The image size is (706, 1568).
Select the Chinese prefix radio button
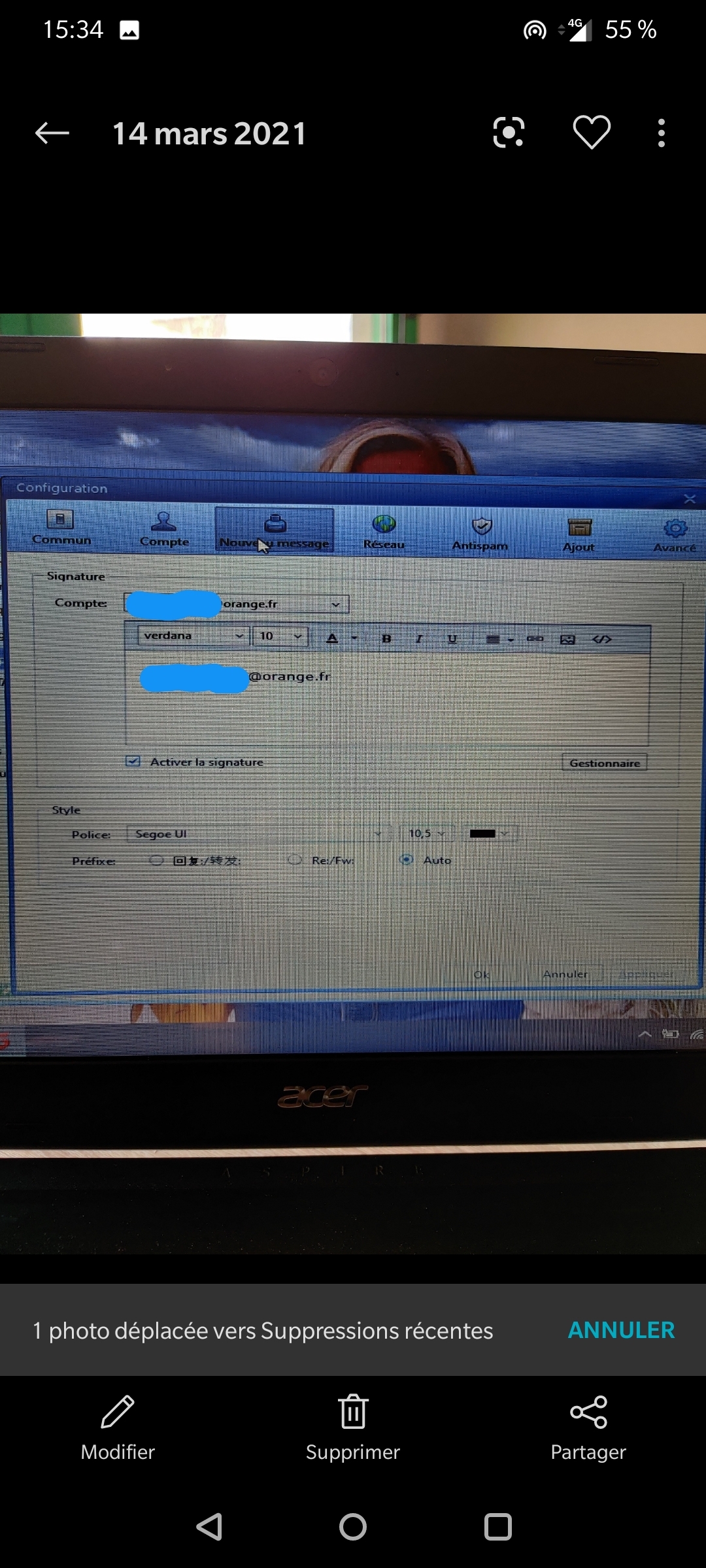[156, 860]
